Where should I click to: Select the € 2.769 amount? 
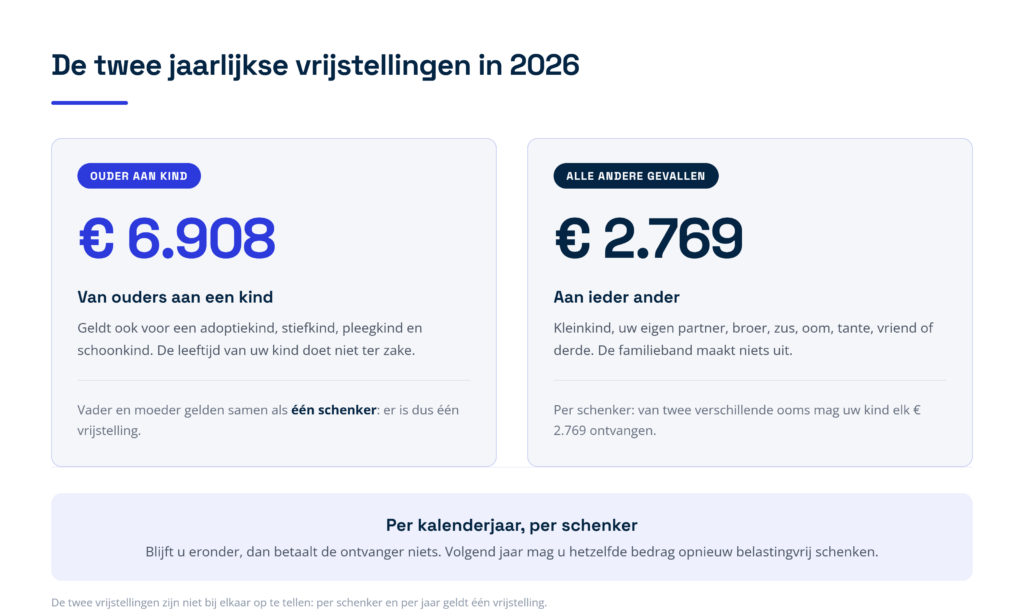coord(648,238)
